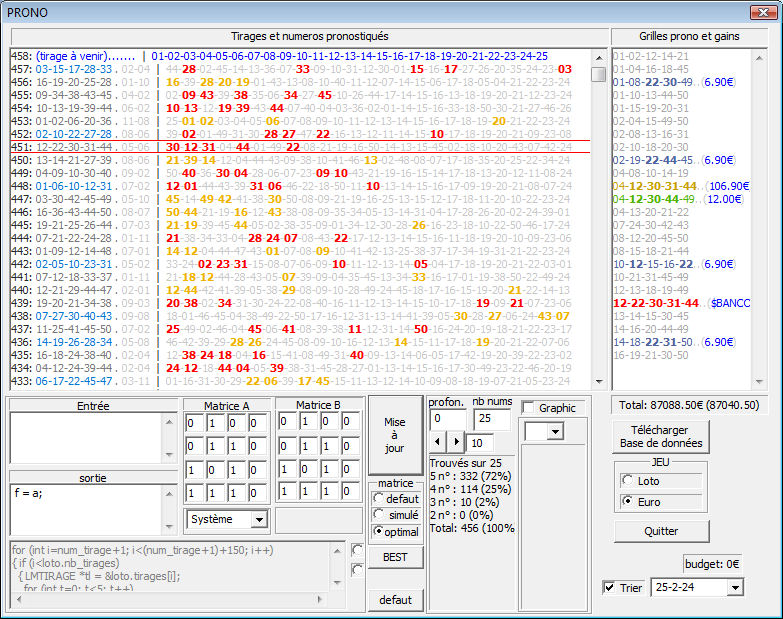Viewport: 783px width, 619px height.
Task: Click the Grilles prono et gains header
Action: [689, 36]
